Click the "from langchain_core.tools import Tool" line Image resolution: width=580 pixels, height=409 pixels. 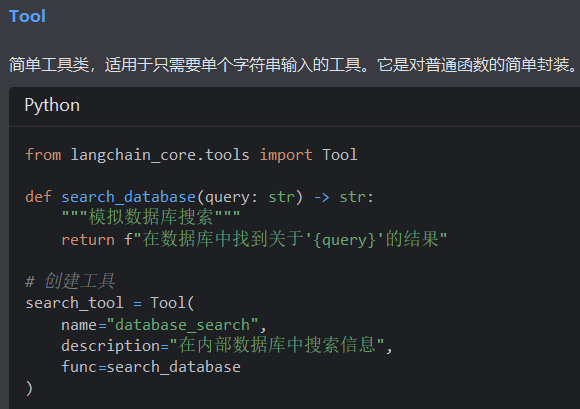click(x=191, y=155)
